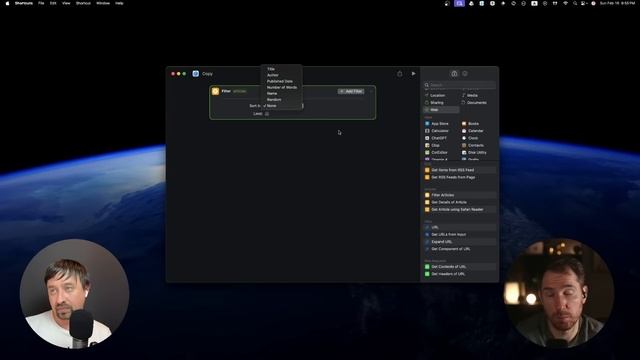Add Get Details of Article action
This screenshot has width=640, height=360.
tap(460, 202)
